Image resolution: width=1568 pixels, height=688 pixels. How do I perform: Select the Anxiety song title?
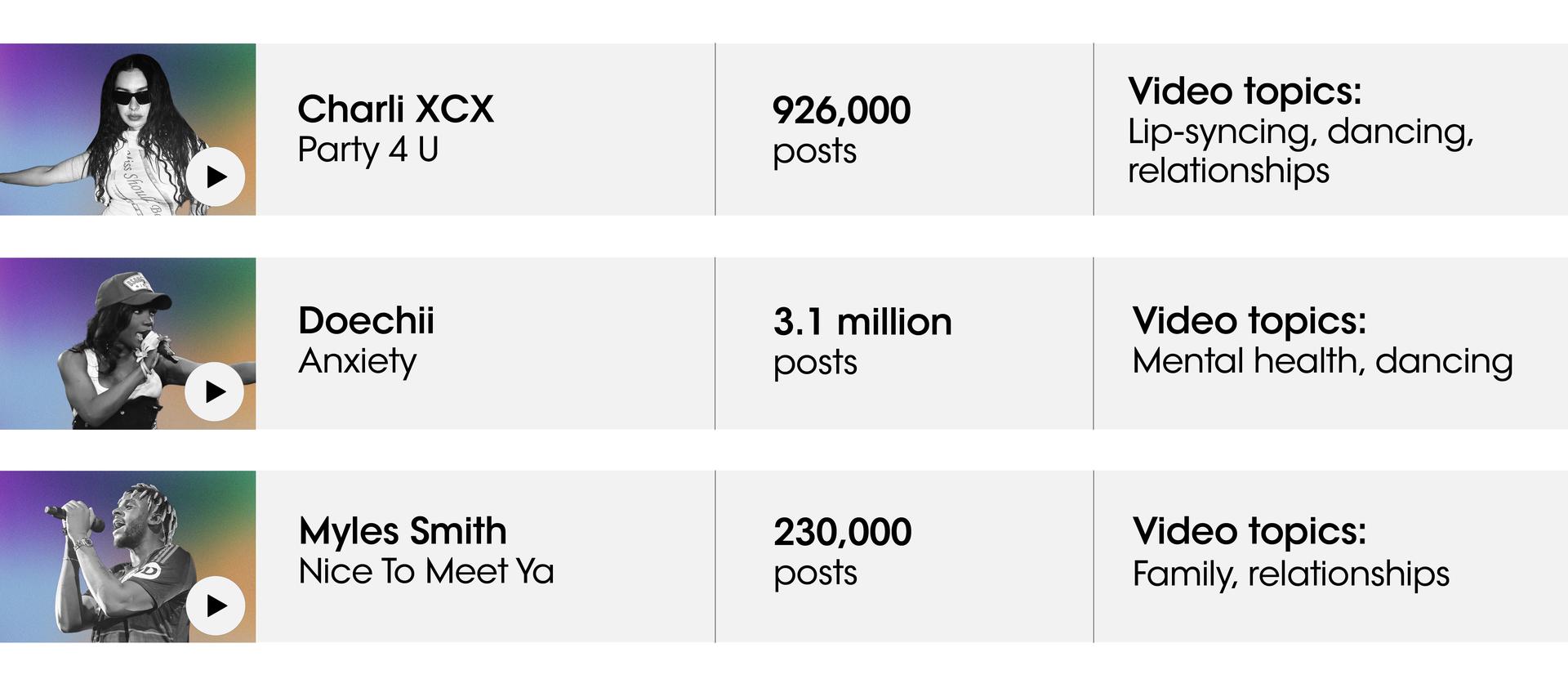click(x=358, y=361)
